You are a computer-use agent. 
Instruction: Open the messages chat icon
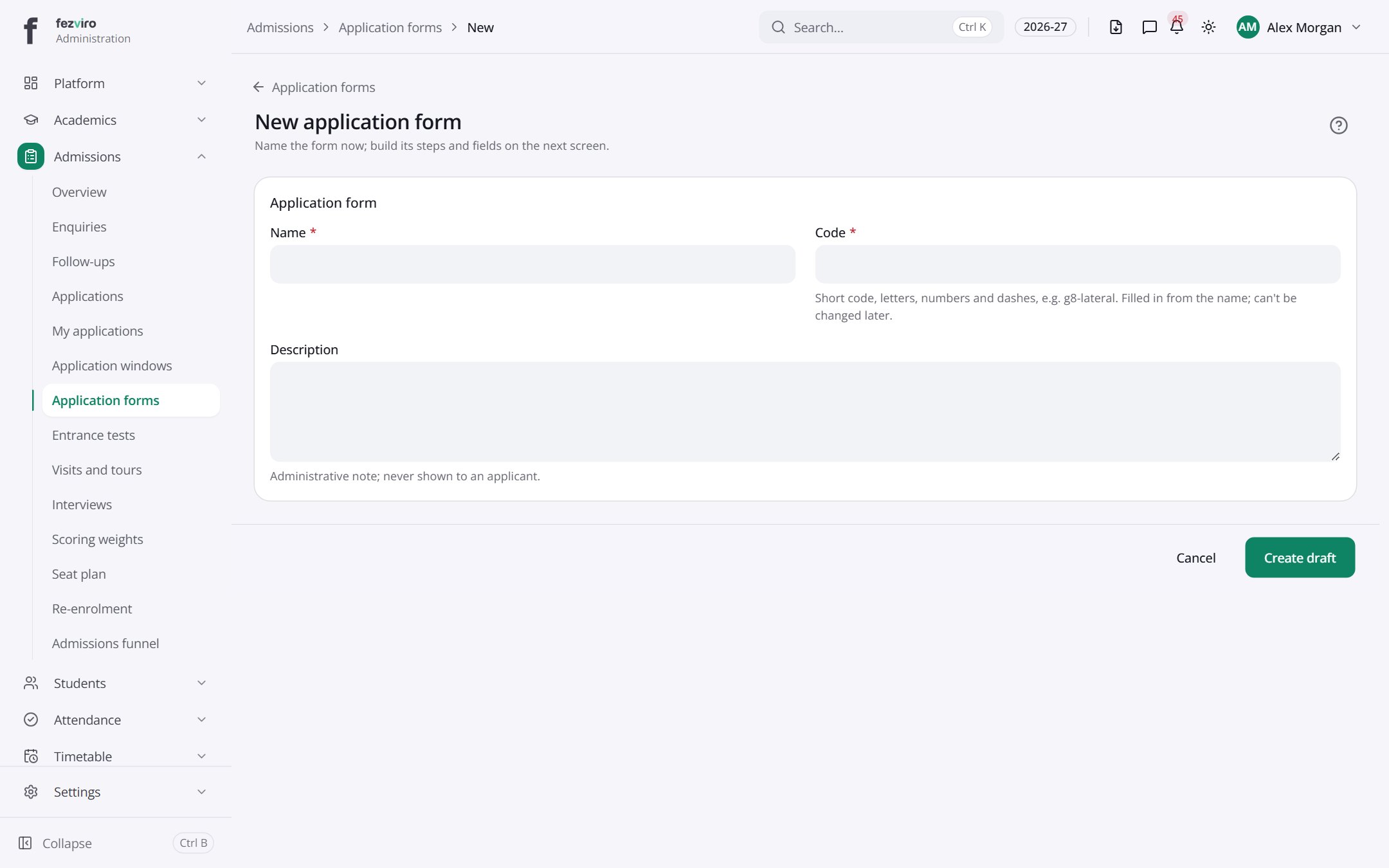click(1149, 27)
